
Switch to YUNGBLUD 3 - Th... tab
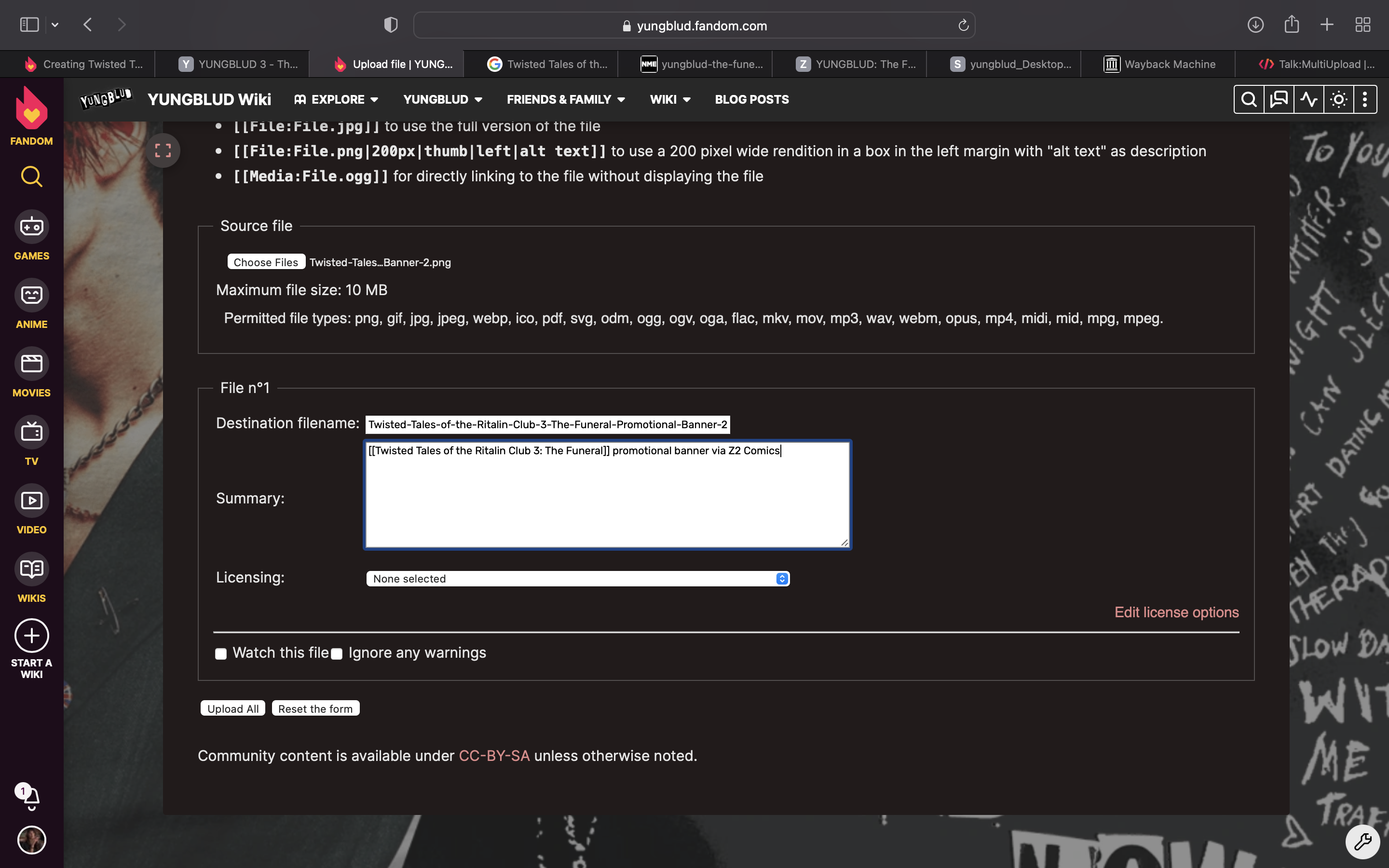[232, 64]
